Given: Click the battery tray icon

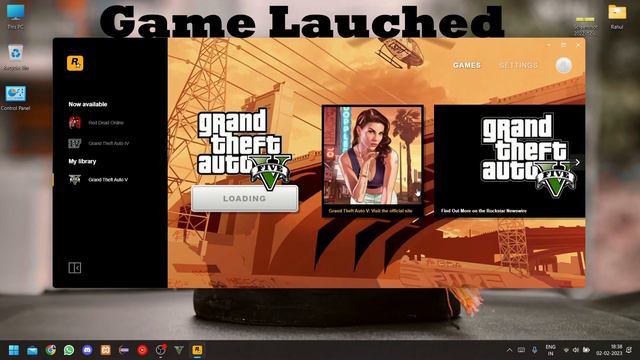Looking at the screenshot, I should [586, 350].
